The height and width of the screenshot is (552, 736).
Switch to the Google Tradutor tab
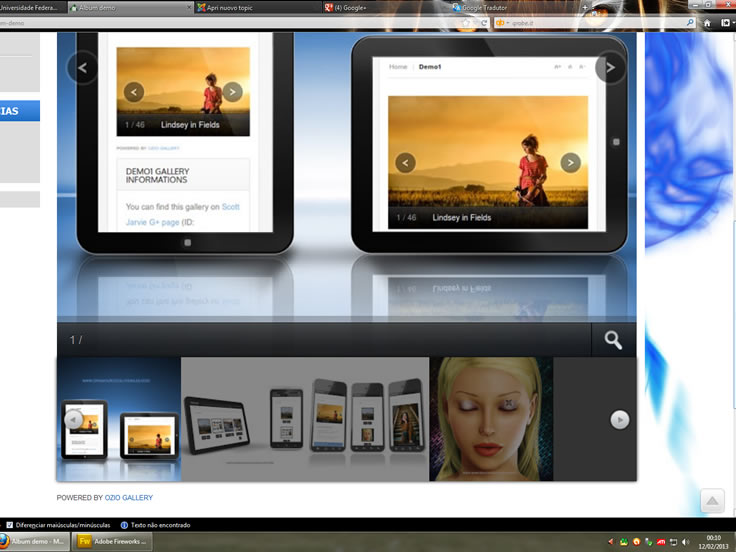pyautogui.click(x=512, y=8)
